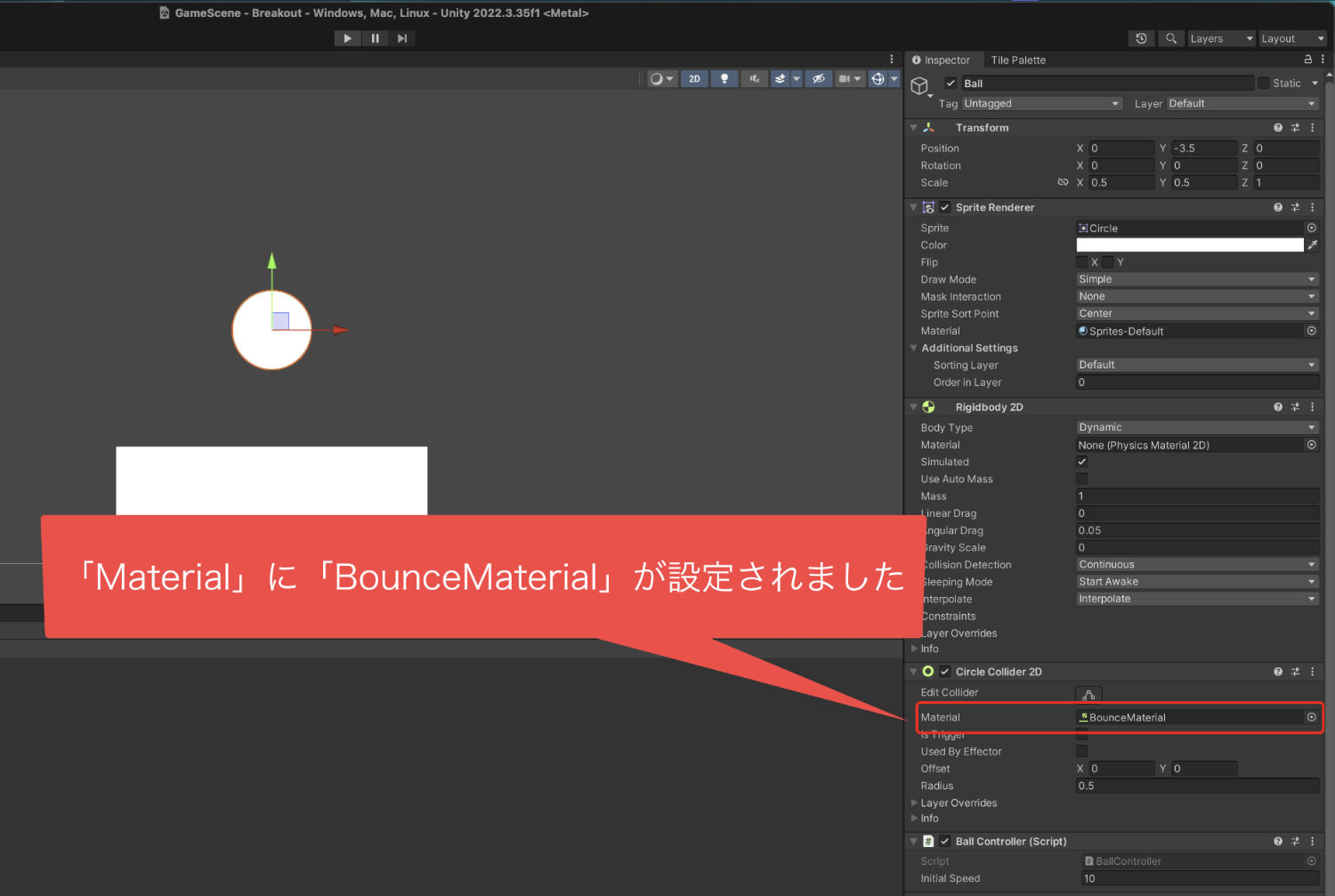Open Rigidbody 2D presets icon

(1295, 407)
